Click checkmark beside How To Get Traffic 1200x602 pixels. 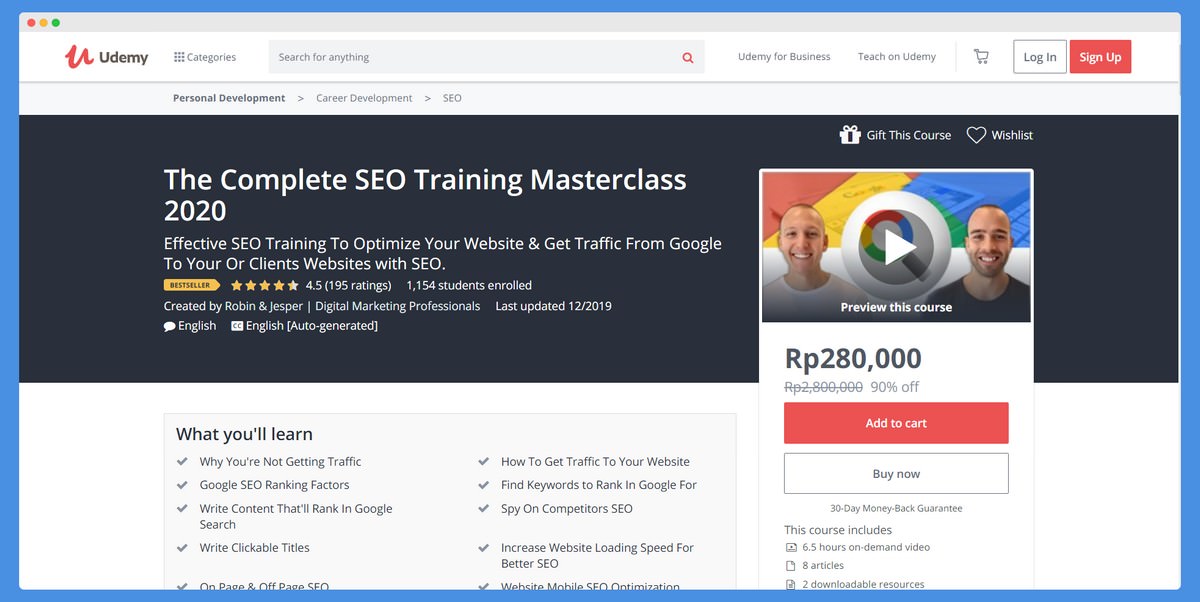pos(483,461)
